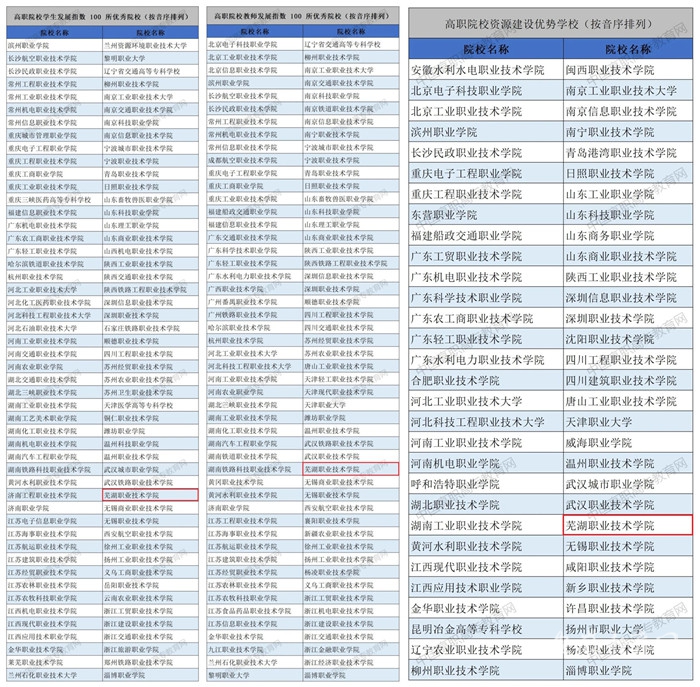
Task: Select 九江职业技术学院 cell
Action: (255, 650)
